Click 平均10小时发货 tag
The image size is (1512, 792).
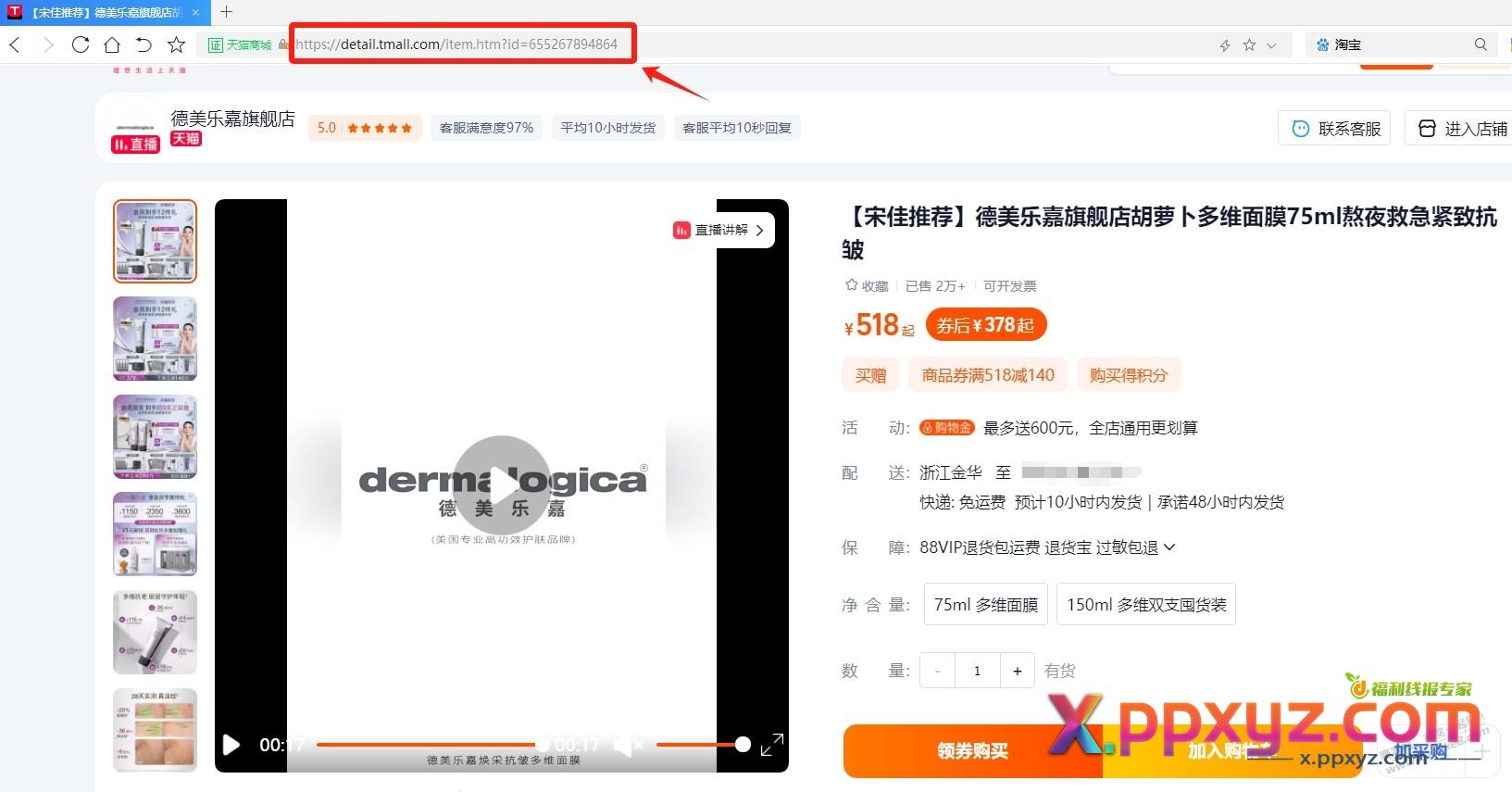[x=607, y=128]
